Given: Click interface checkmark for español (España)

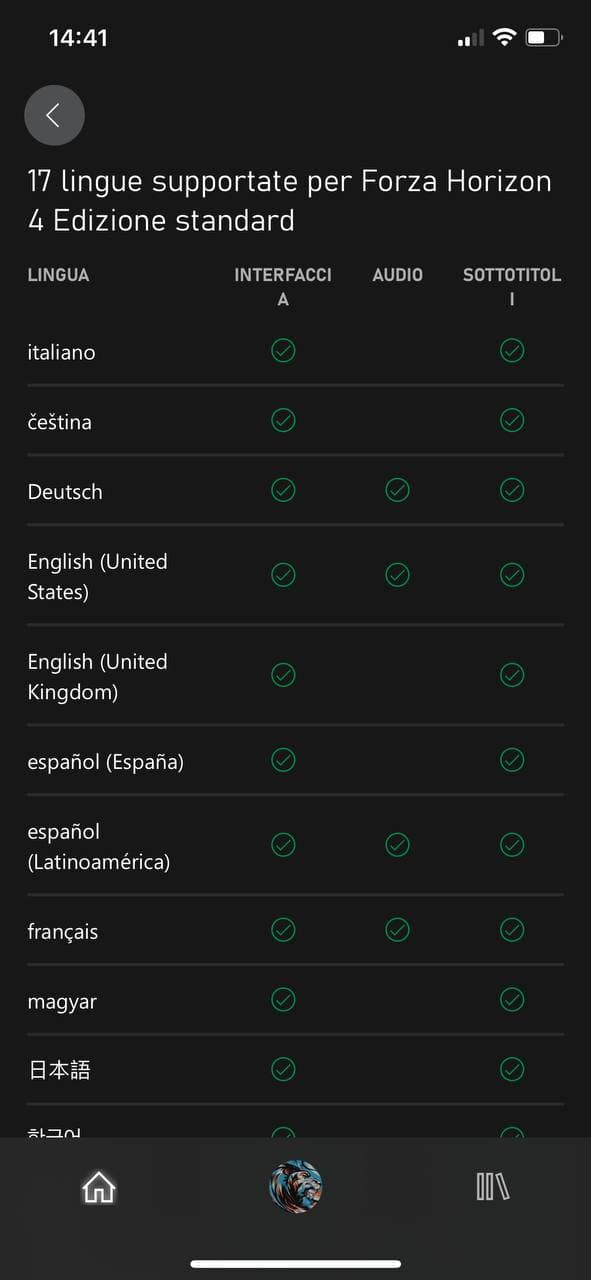Looking at the screenshot, I should pyautogui.click(x=283, y=760).
